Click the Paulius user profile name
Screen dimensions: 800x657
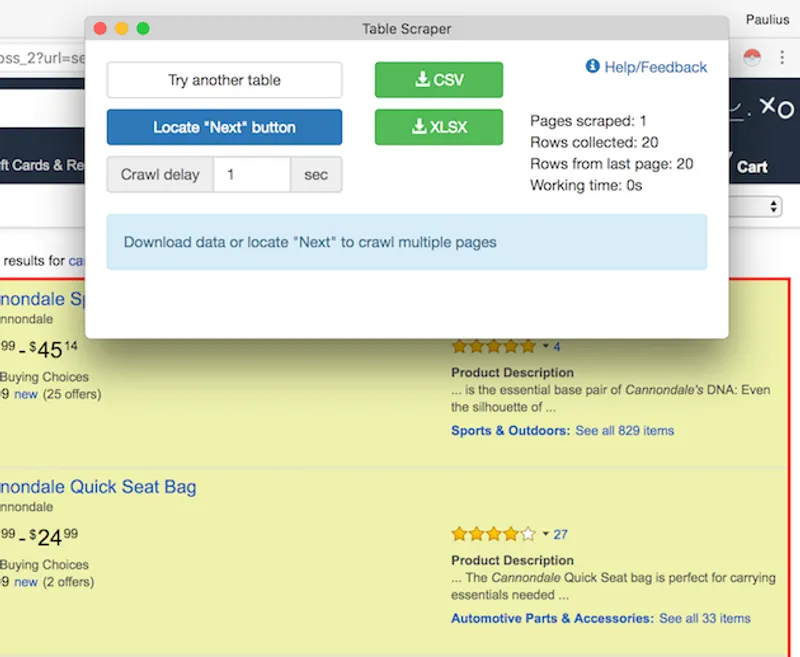767,19
